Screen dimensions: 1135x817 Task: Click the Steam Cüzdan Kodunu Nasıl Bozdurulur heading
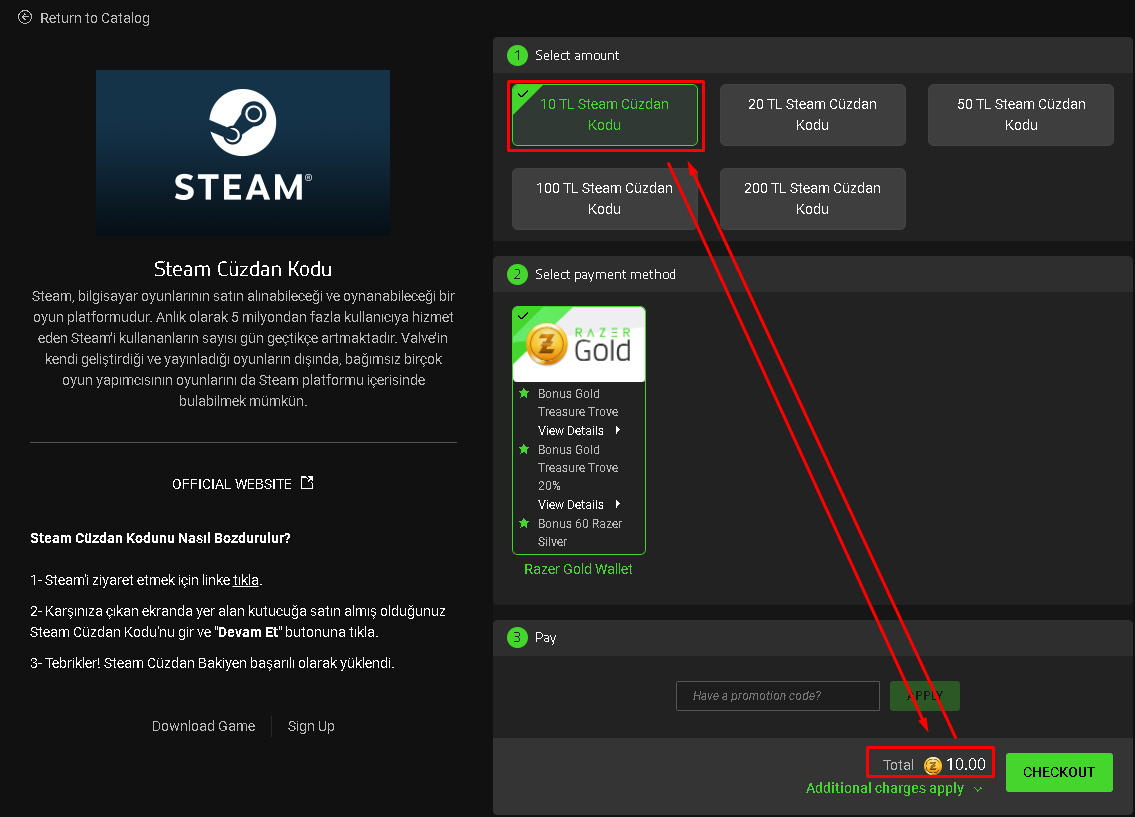tap(160, 538)
